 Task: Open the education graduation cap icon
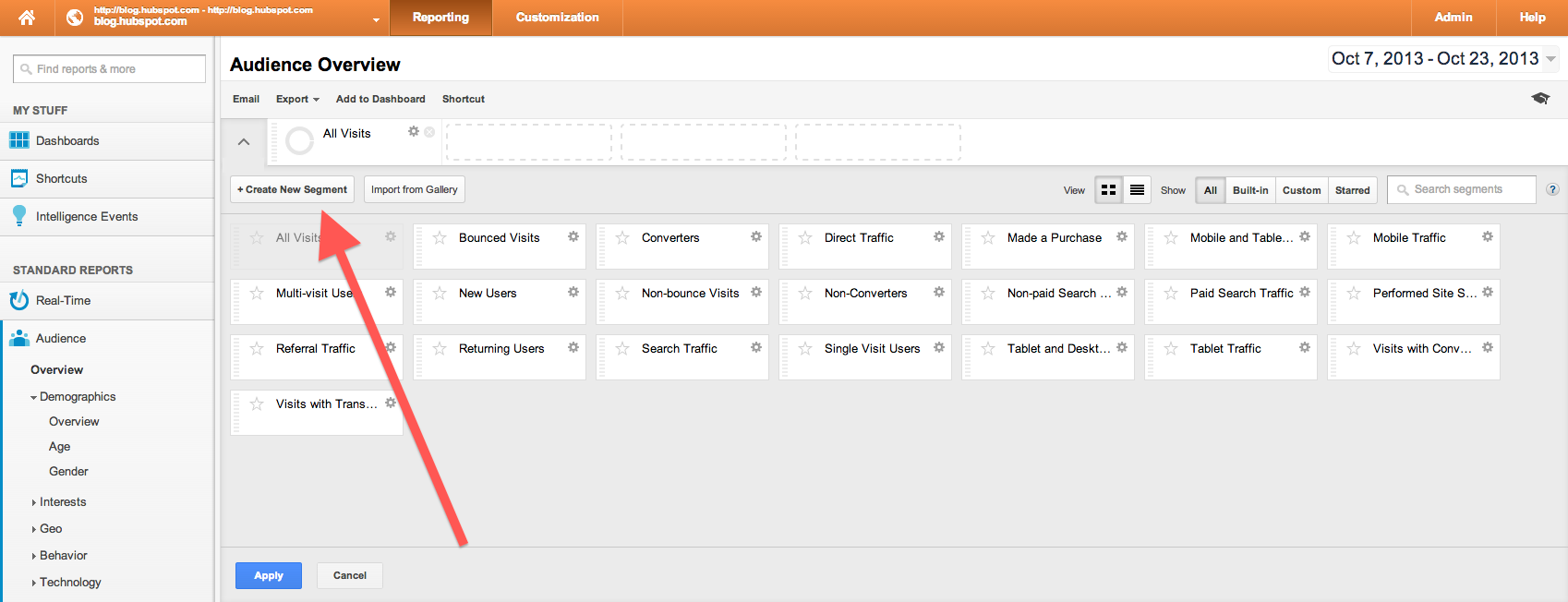coord(1540,99)
